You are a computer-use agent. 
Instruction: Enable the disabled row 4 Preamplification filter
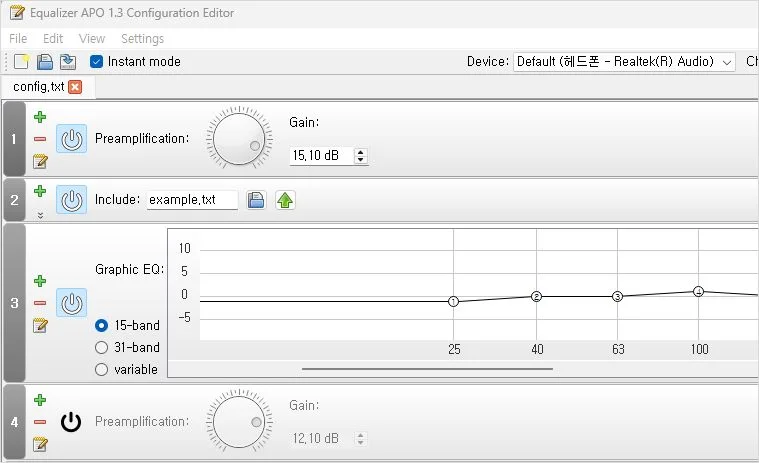(71, 422)
